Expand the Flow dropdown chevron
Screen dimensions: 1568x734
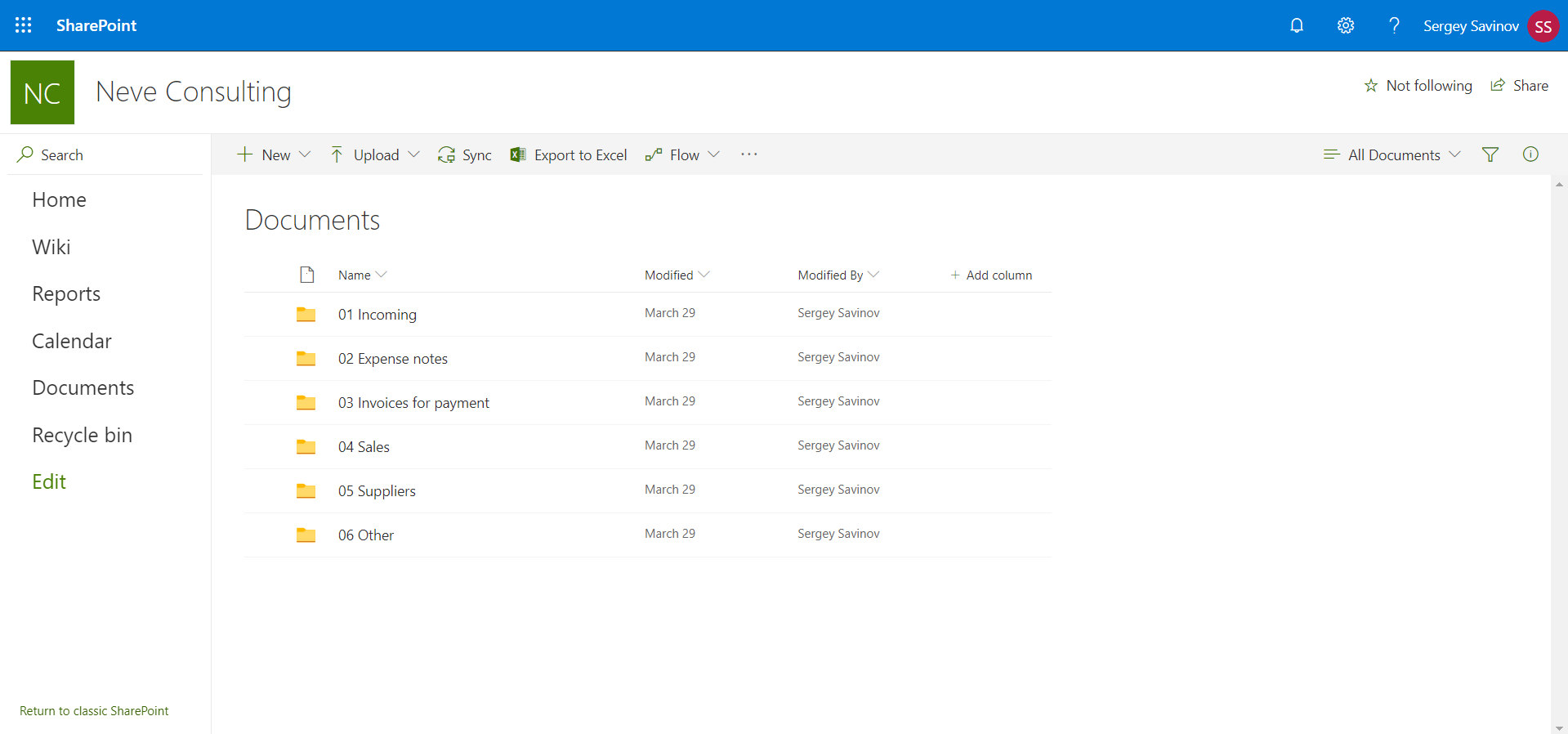tap(713, 154)
